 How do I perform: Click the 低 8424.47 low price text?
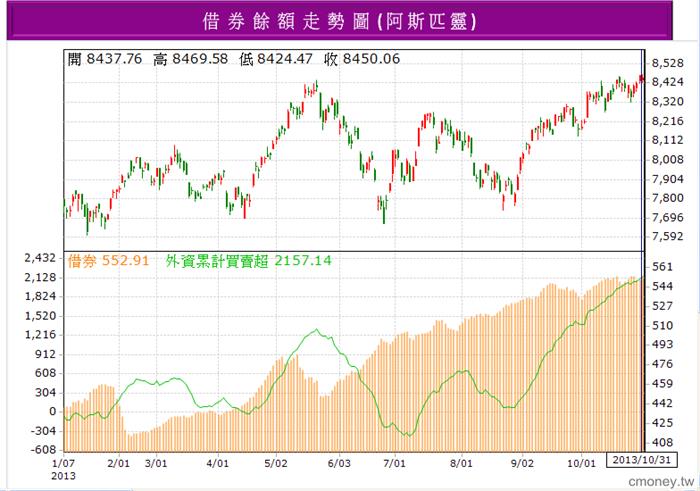pos(276,59)
